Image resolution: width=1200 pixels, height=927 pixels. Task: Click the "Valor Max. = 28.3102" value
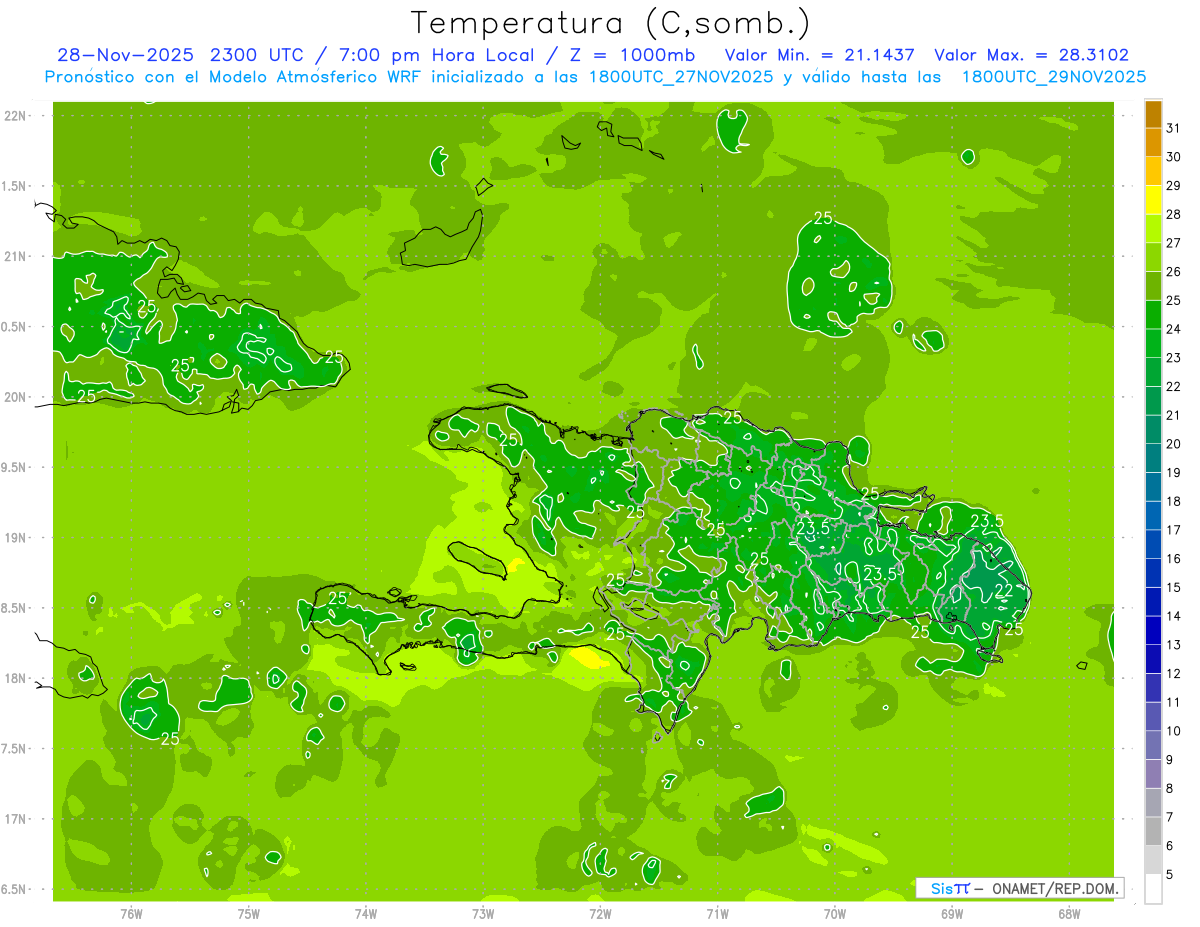(1031, 55)
